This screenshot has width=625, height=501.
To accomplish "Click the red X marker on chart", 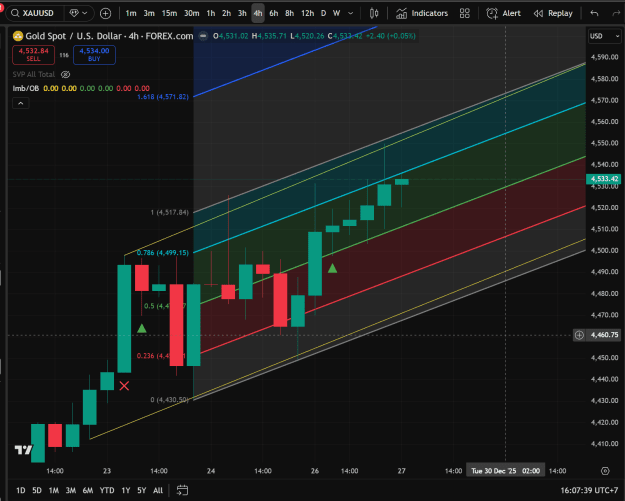I will coord(124,386).
